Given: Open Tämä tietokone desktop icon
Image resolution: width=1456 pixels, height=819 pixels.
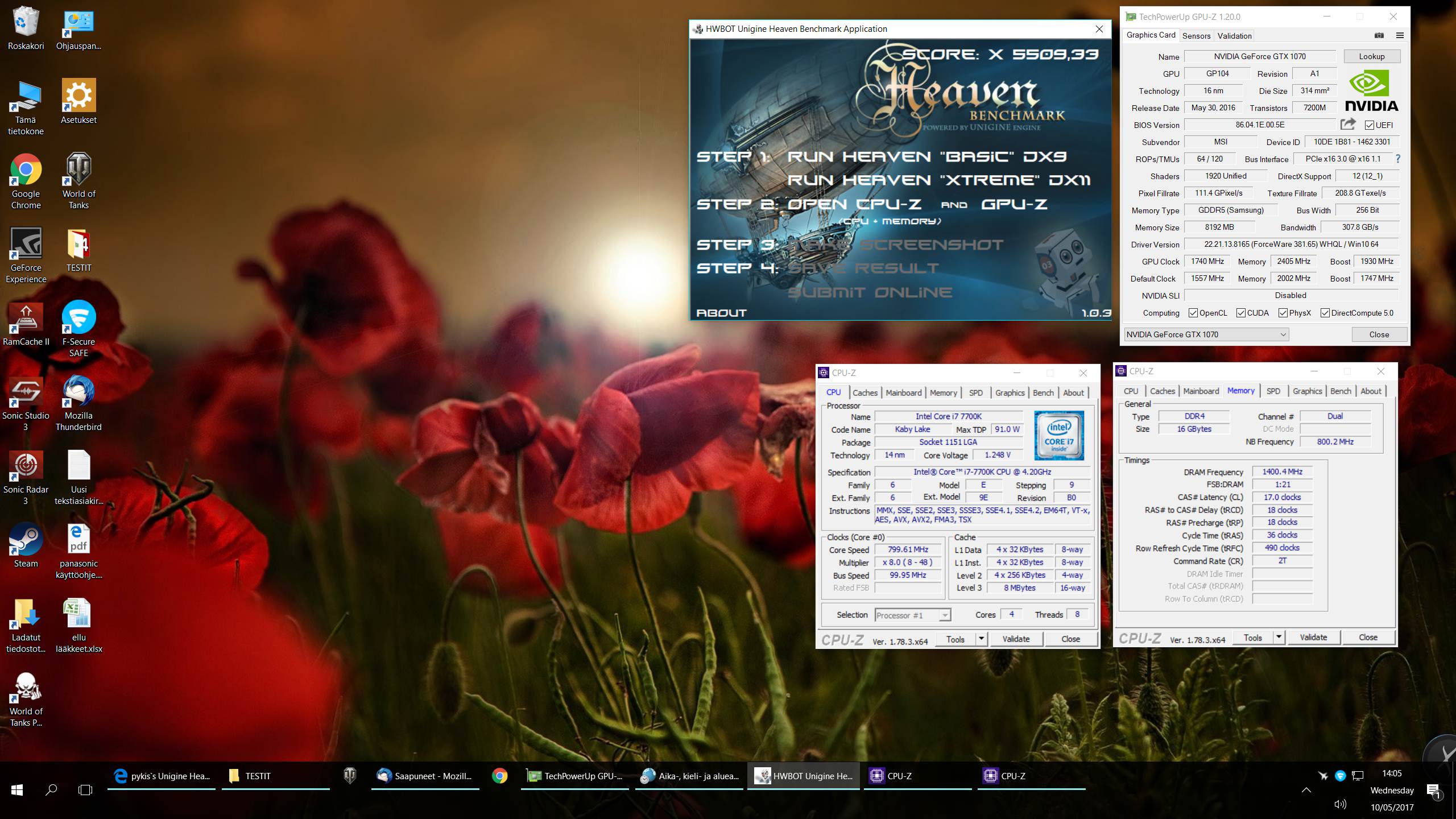Looking at the screenshot, I should pos(26,108).
